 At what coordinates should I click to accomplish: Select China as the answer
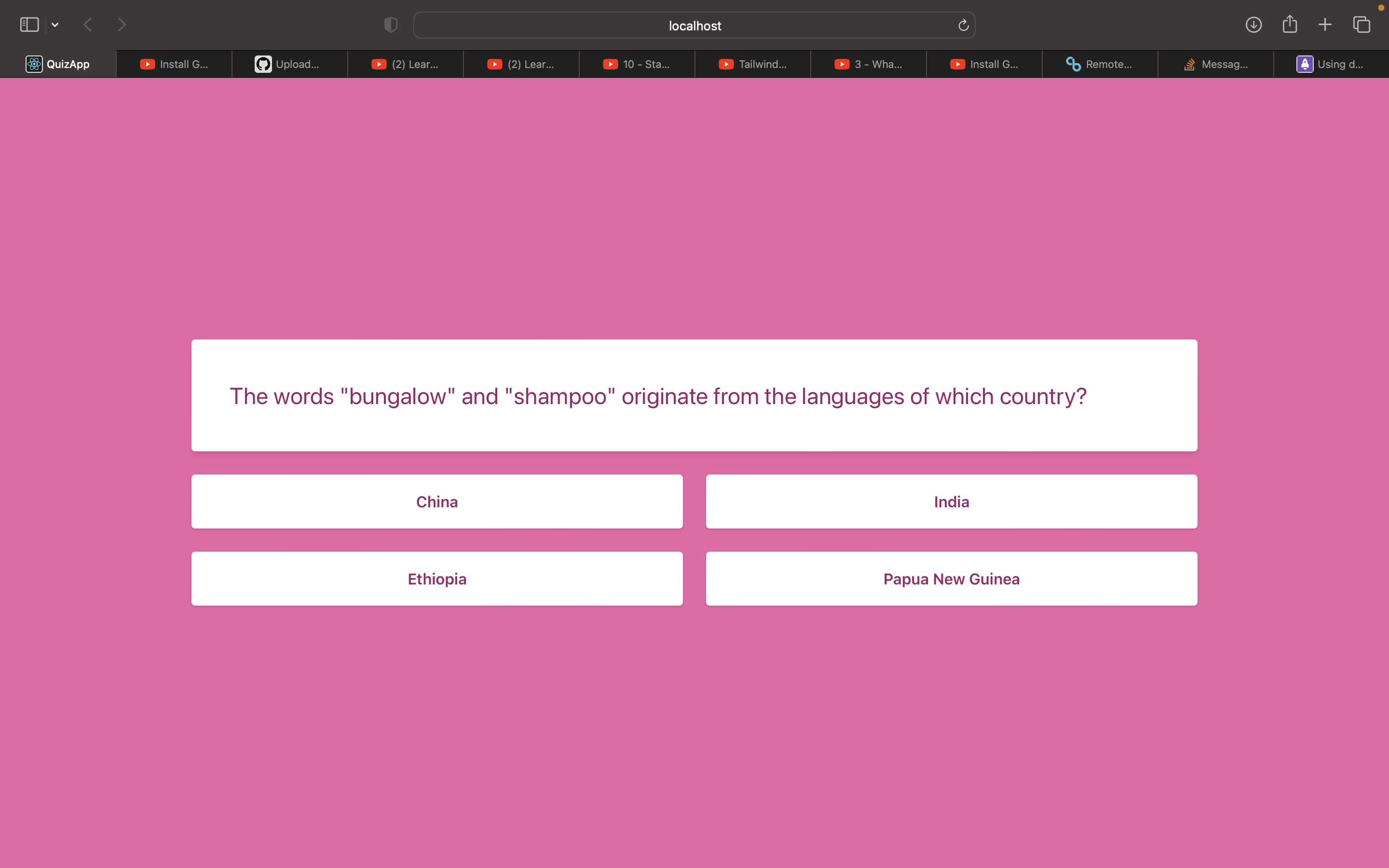coord(436,501)
